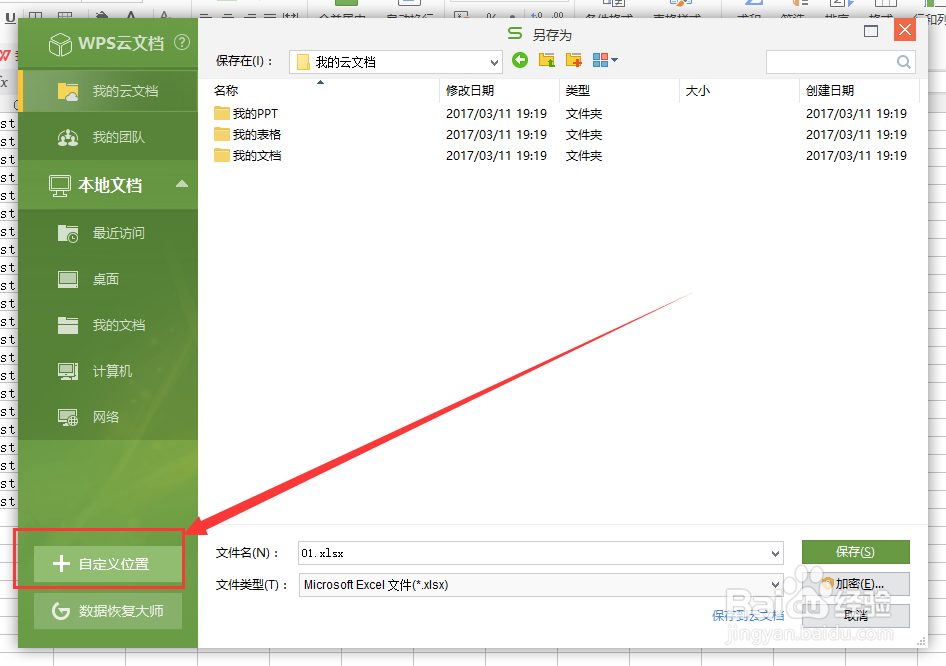Go up one folder level icon
Image resolution: width=946 pixels, height=666 pixels.
547,60
